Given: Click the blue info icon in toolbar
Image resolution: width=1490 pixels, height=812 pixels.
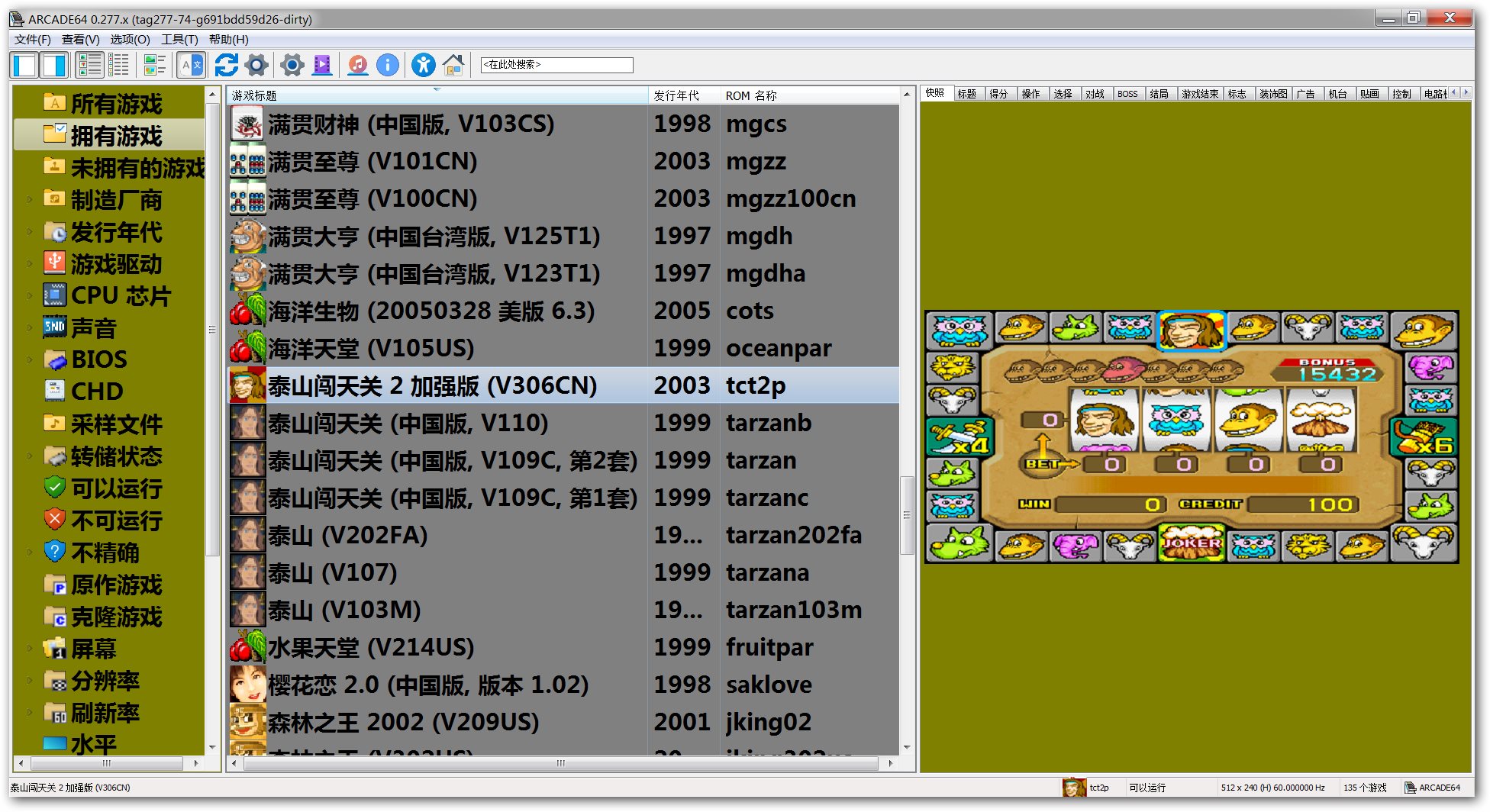Looking at the screenshot, I should click(388, 66).
